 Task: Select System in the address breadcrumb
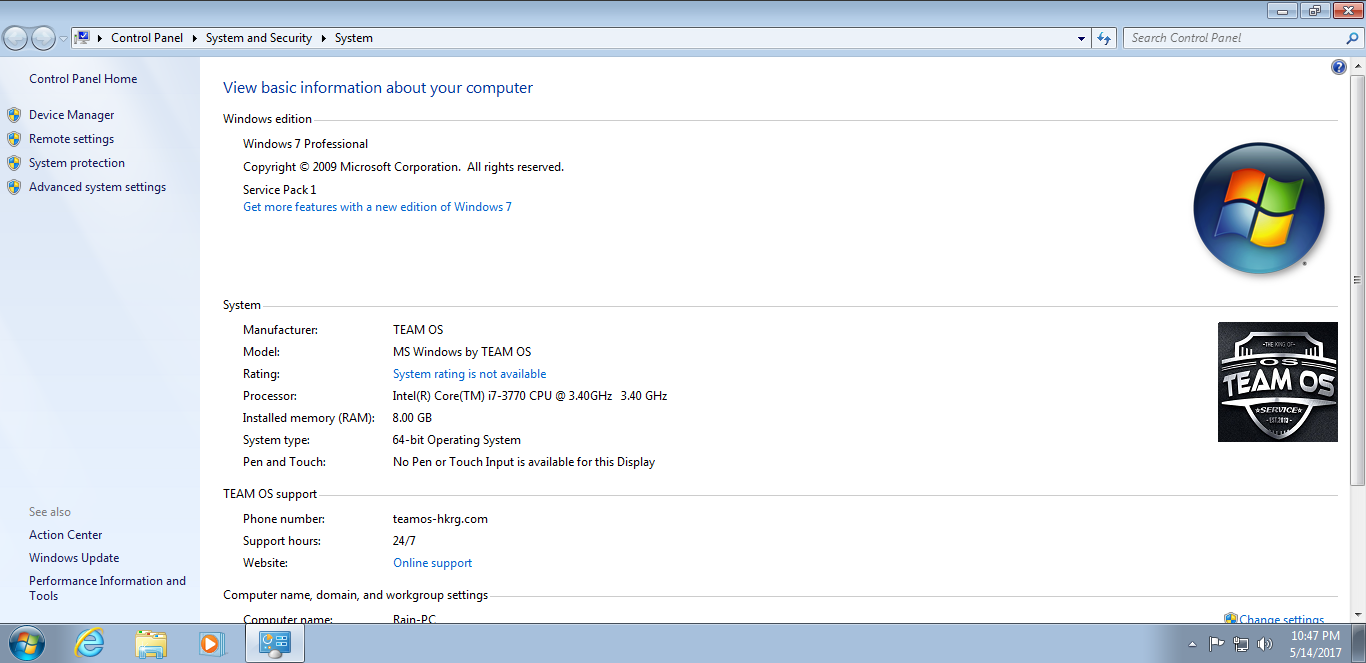[x=354, y=38]
